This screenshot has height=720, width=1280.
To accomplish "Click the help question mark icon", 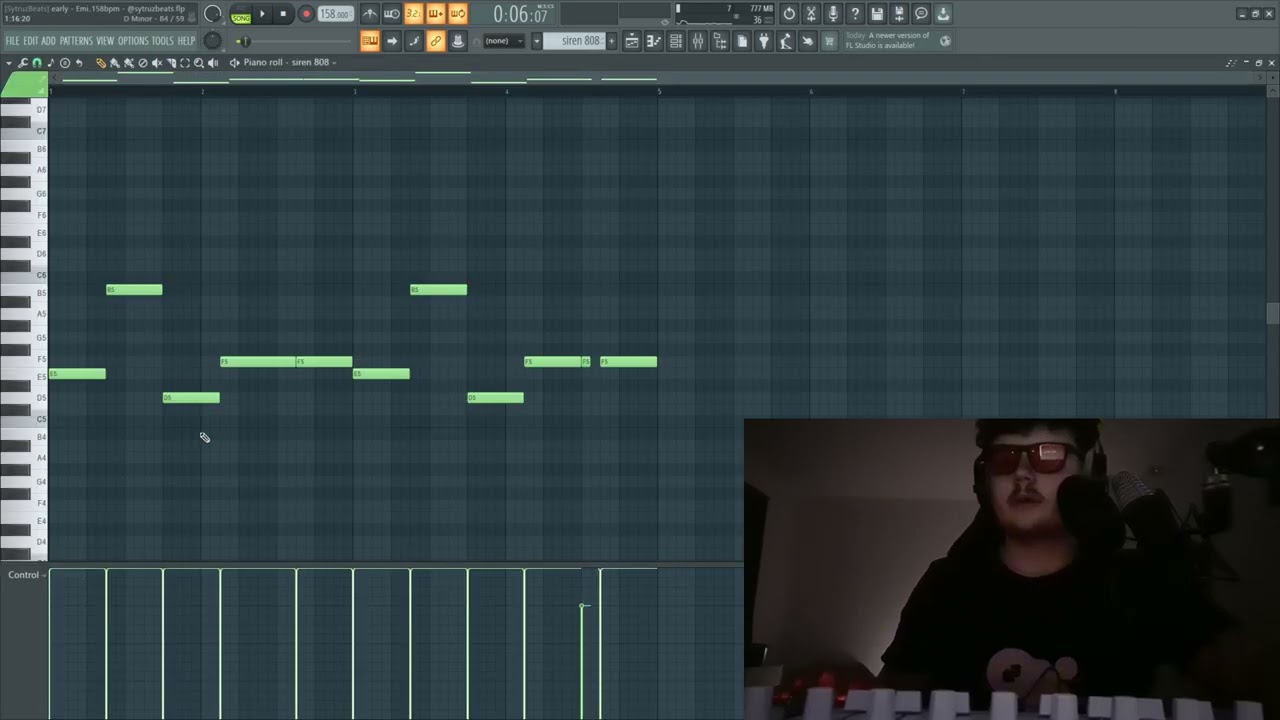I will tap(854, 14).
